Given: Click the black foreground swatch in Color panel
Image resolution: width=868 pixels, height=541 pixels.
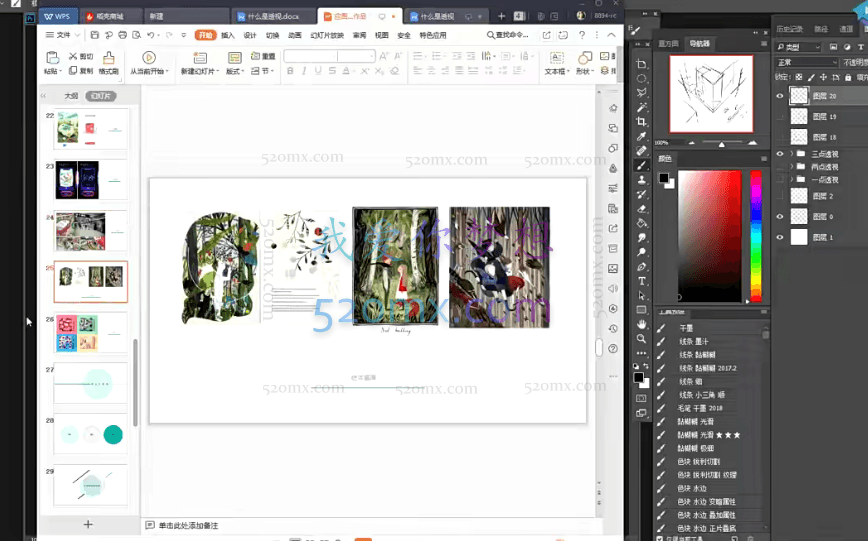Looking at the screenshot, I should [664, 178].
